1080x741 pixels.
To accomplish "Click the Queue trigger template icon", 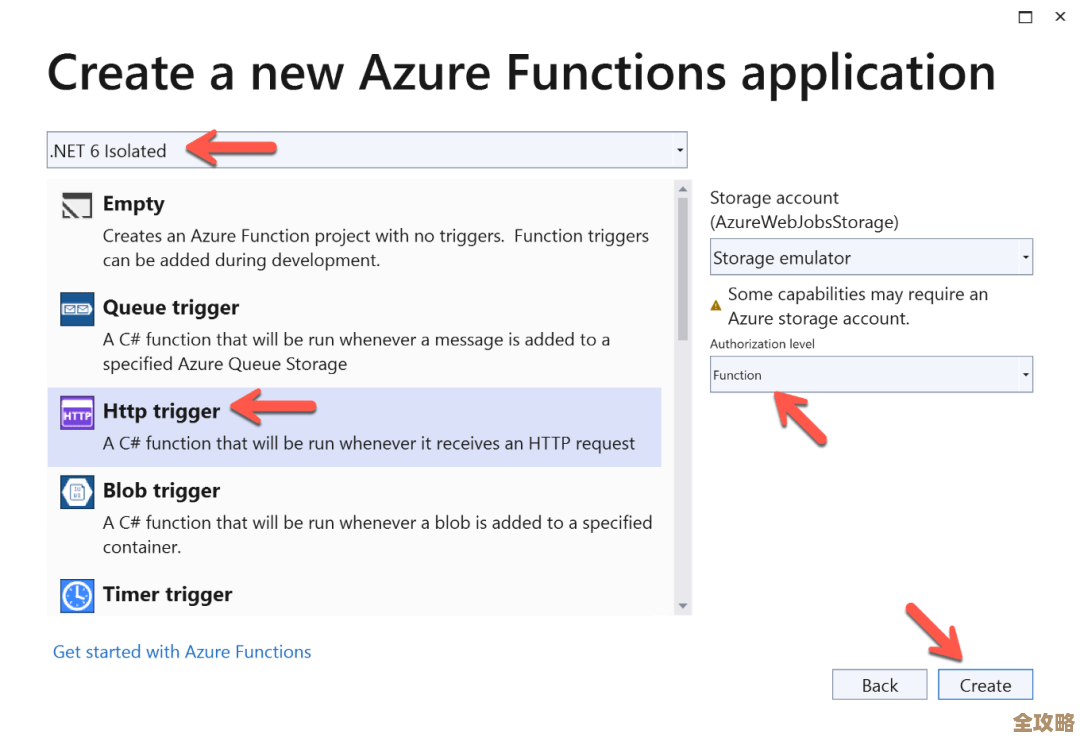I will 75,309.
